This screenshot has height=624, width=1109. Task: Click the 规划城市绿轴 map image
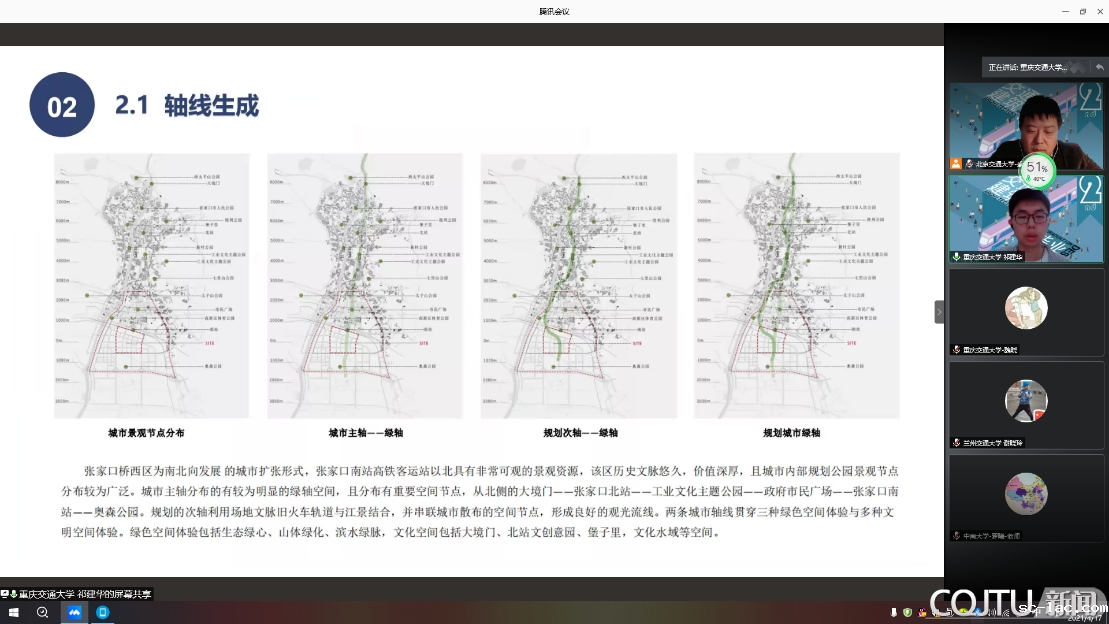pyautogui.click(x=796, y=285)
